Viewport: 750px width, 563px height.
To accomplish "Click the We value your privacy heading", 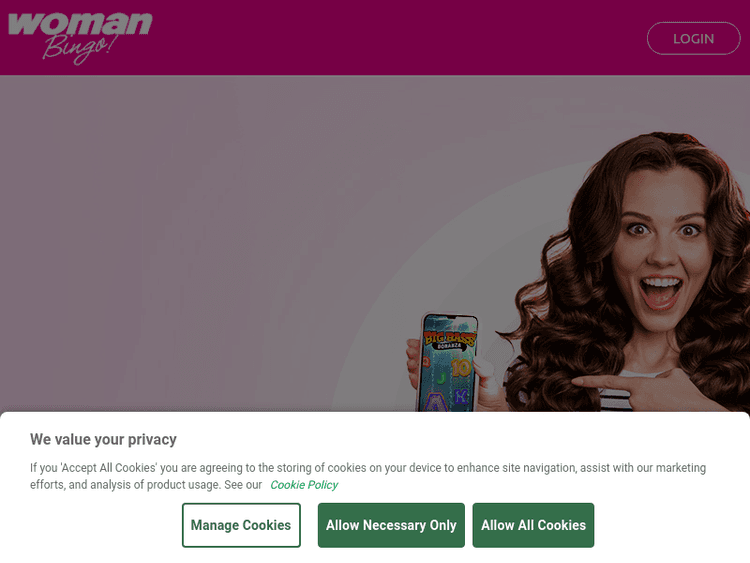I will 103,439.
